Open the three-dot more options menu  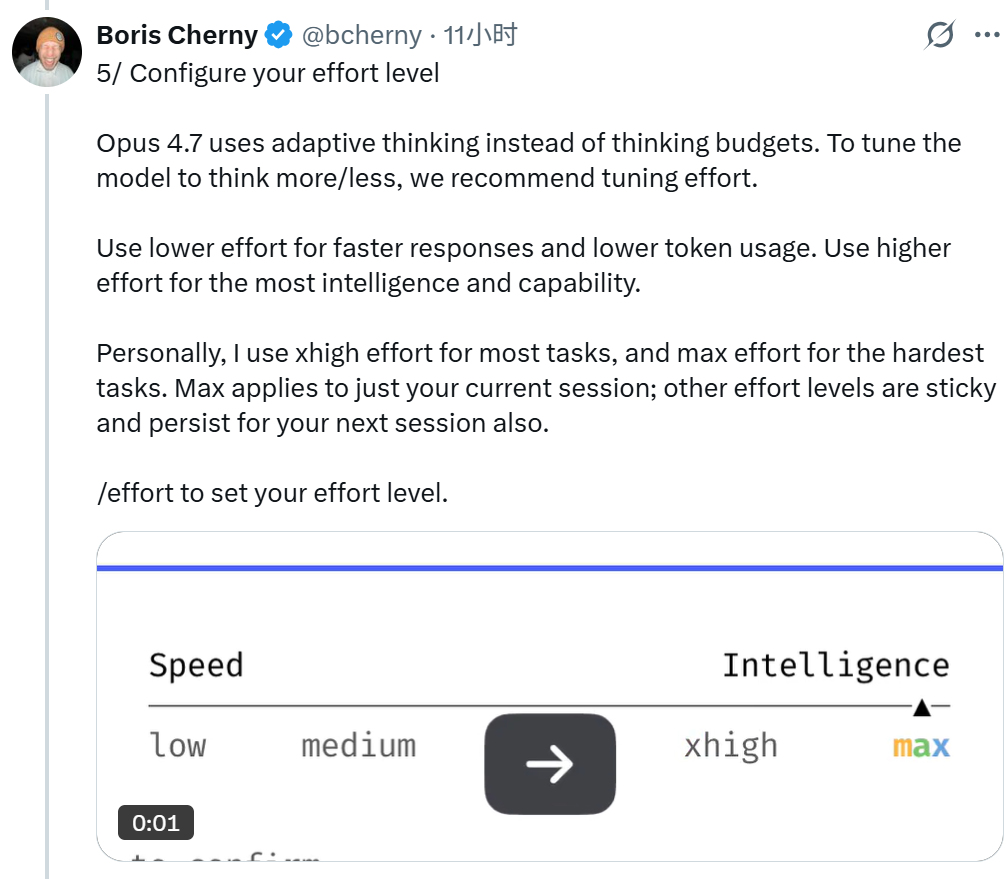pos(988,36)
